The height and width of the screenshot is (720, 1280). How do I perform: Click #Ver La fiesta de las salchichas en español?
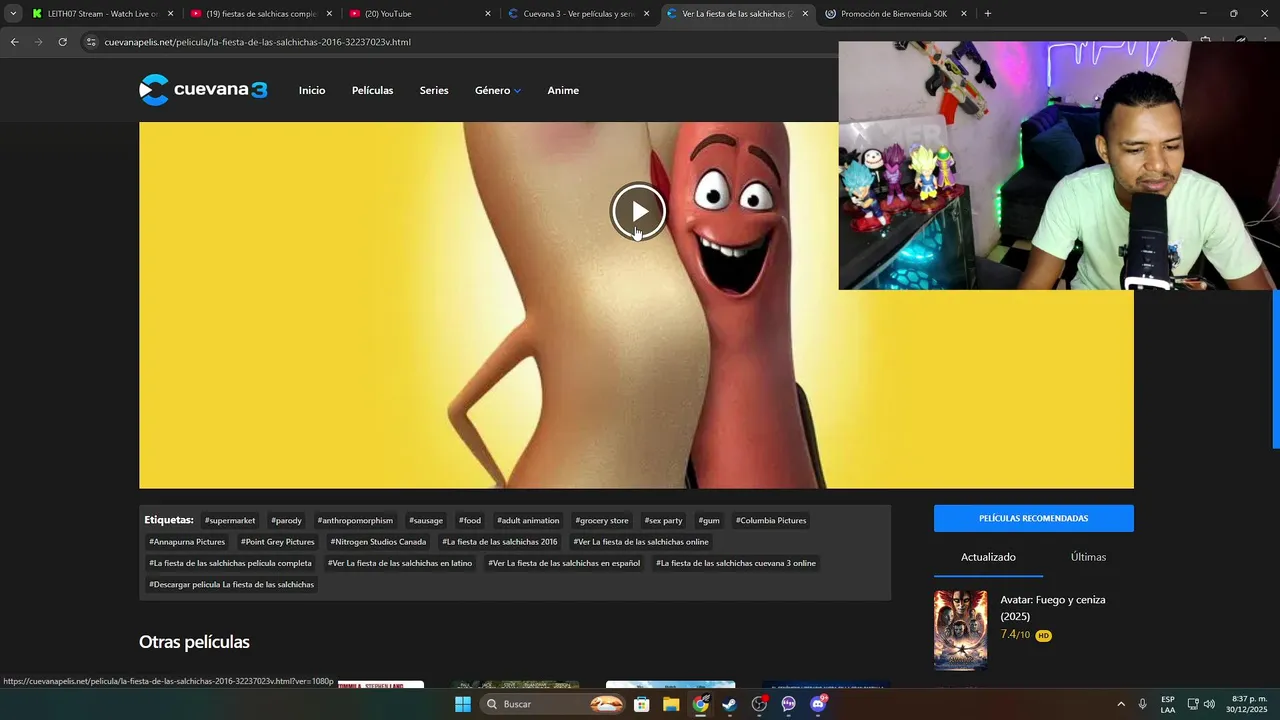pyautogui.click(x=564, y=563)
